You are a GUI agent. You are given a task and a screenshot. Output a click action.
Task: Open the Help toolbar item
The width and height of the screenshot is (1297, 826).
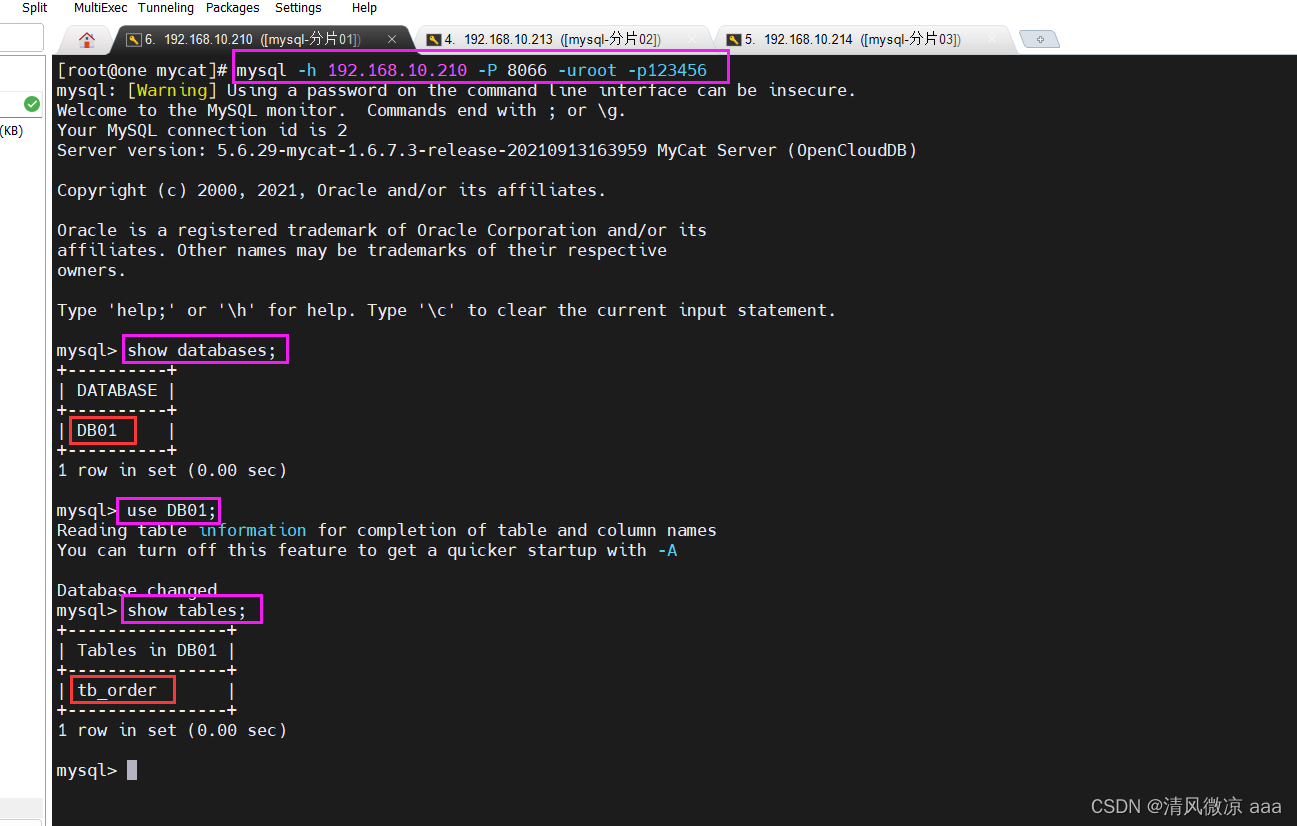tap(364, 8)
